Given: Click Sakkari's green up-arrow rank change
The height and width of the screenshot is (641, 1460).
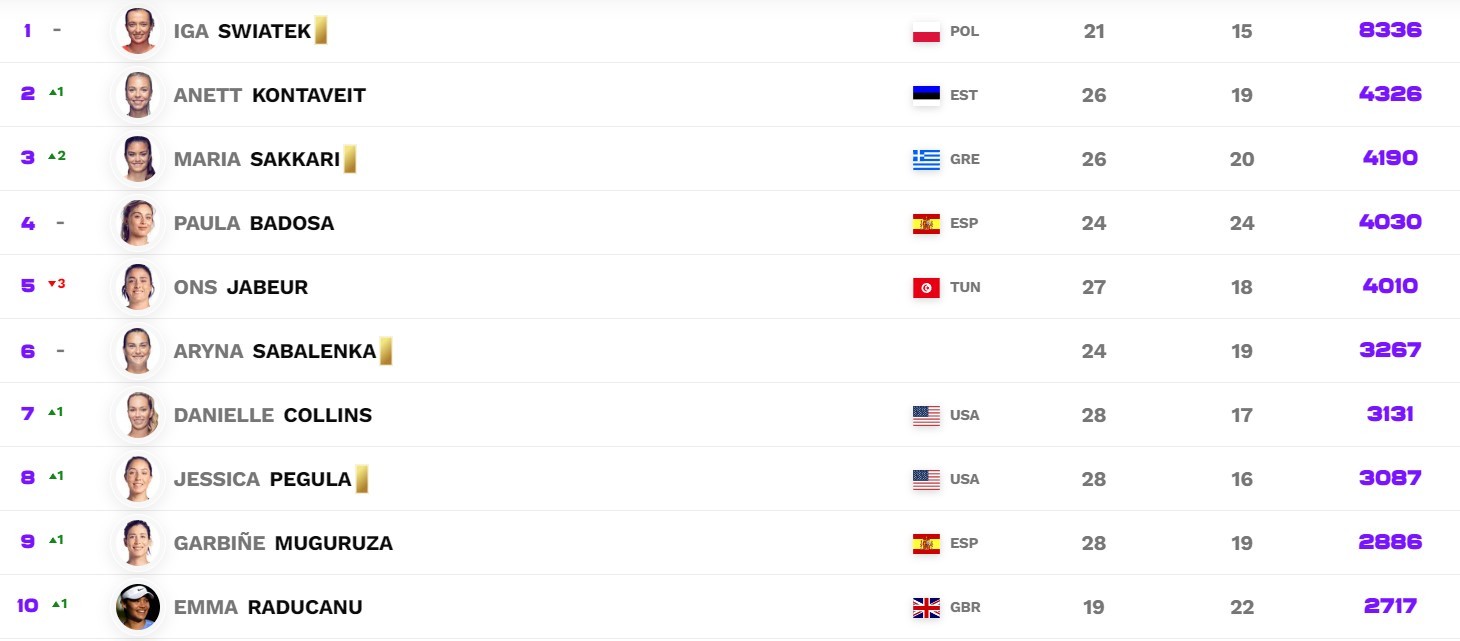Looking at the screenshot, I should click(x=57, y=156).
